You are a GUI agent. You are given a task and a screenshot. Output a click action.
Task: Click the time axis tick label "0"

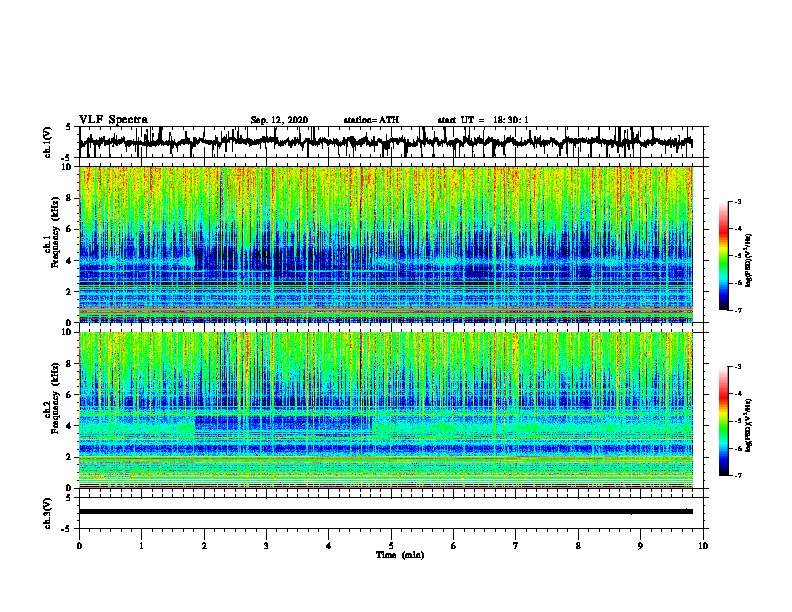79,546
